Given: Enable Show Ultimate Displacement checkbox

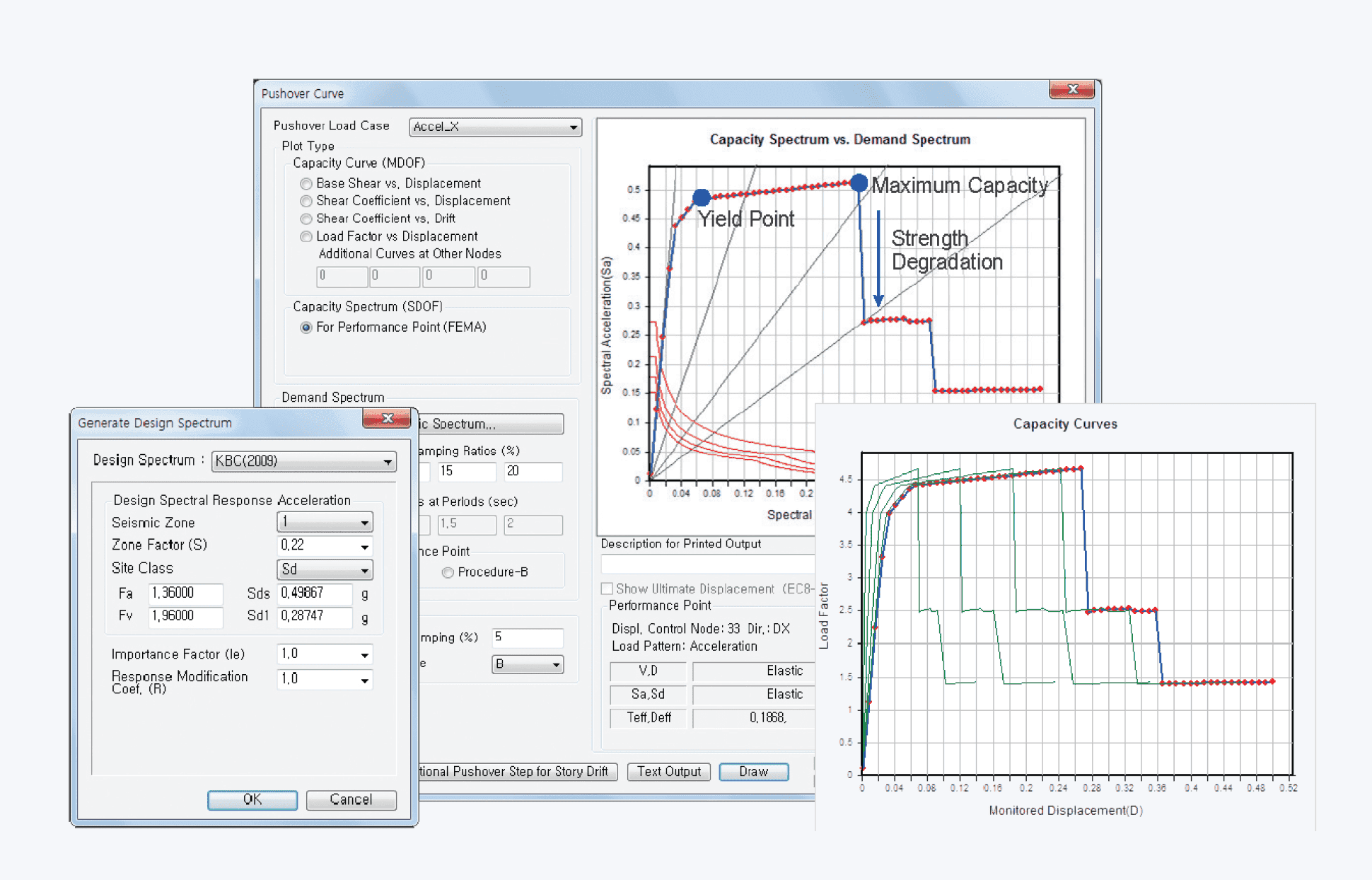Looking at the screenshot, I should pyautogui.click(x=607, y=589).
